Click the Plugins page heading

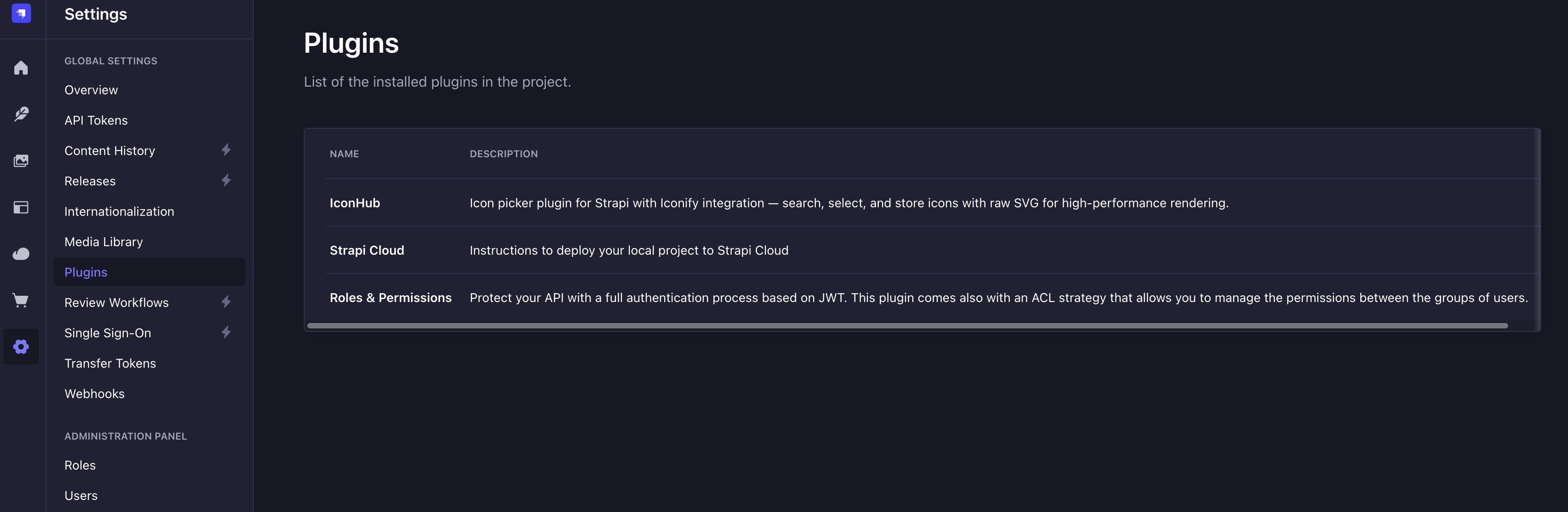[x=351, y=43]
